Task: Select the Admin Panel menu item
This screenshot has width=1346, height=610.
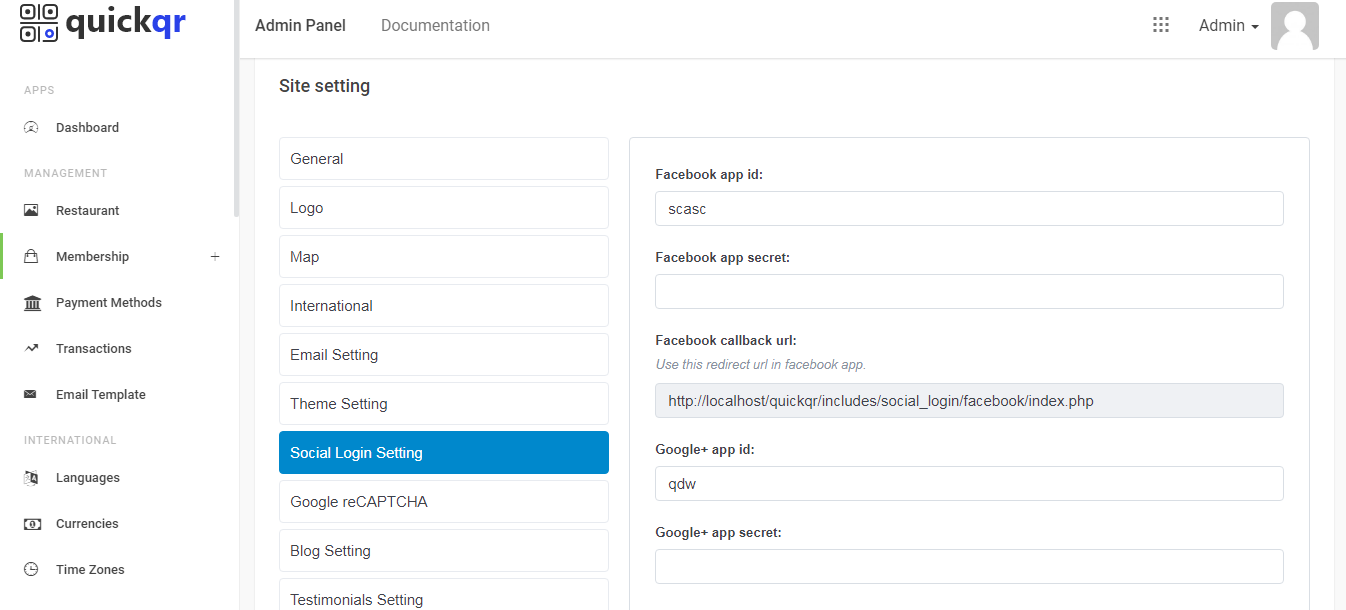Action: 300,25
